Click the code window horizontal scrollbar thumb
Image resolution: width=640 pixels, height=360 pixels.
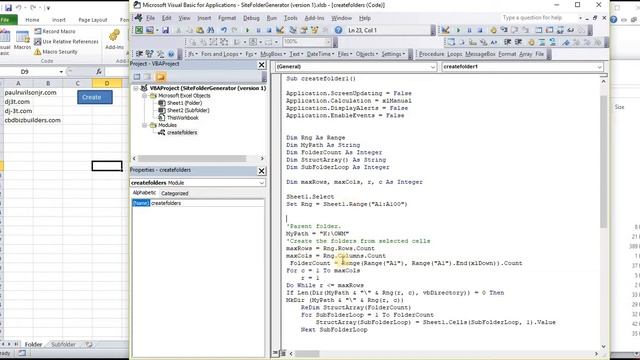tap(307, 353)
